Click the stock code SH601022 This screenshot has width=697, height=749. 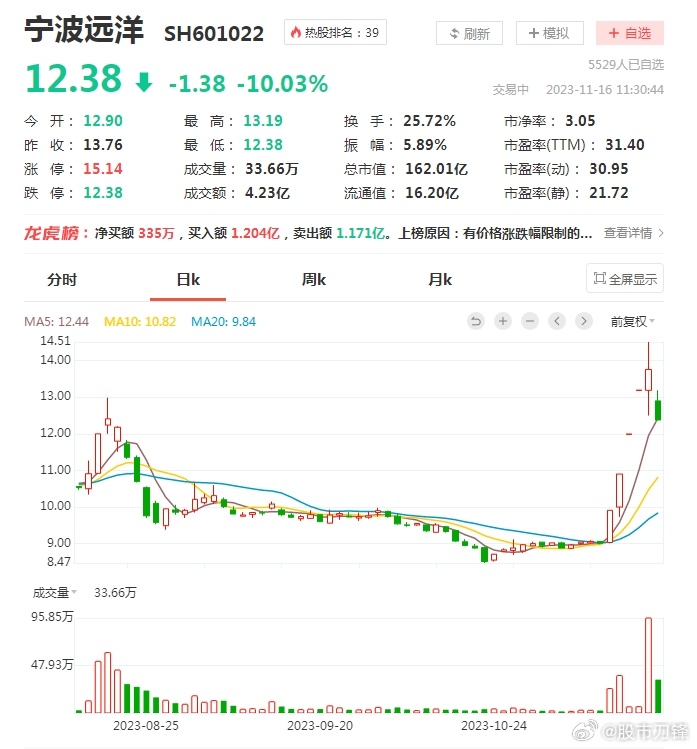pyautogui.click(x=214, y=34)
